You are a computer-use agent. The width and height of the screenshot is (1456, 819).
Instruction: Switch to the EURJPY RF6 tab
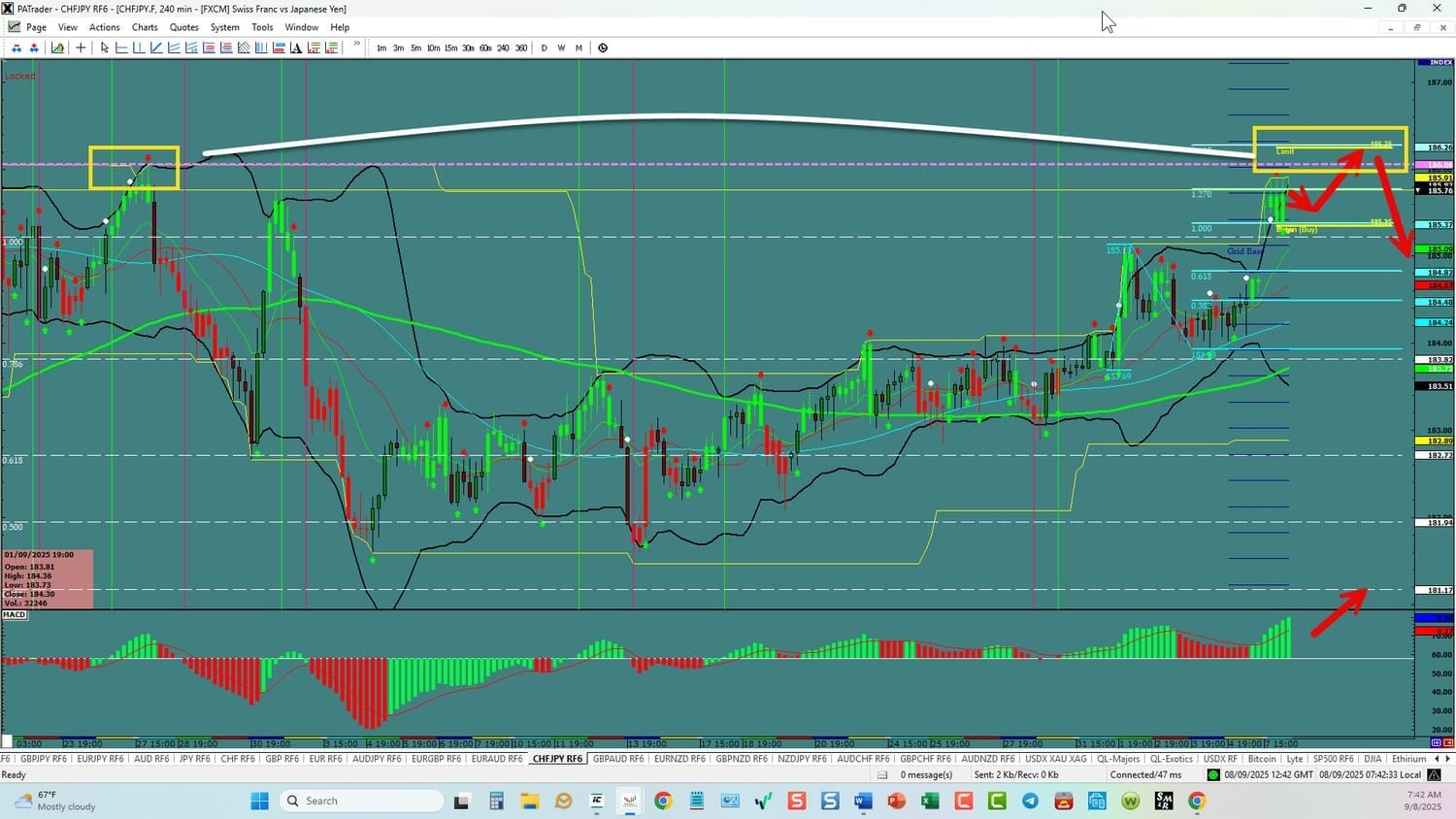(x=100, y=759)
